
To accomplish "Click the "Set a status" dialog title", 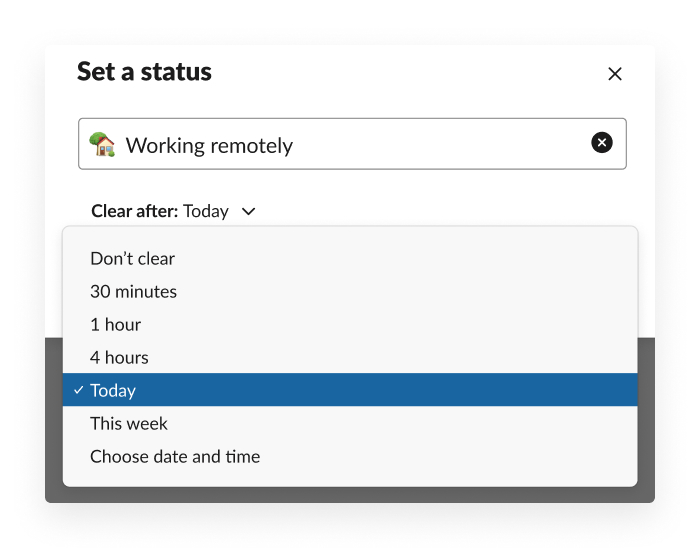I will [144, 72].
